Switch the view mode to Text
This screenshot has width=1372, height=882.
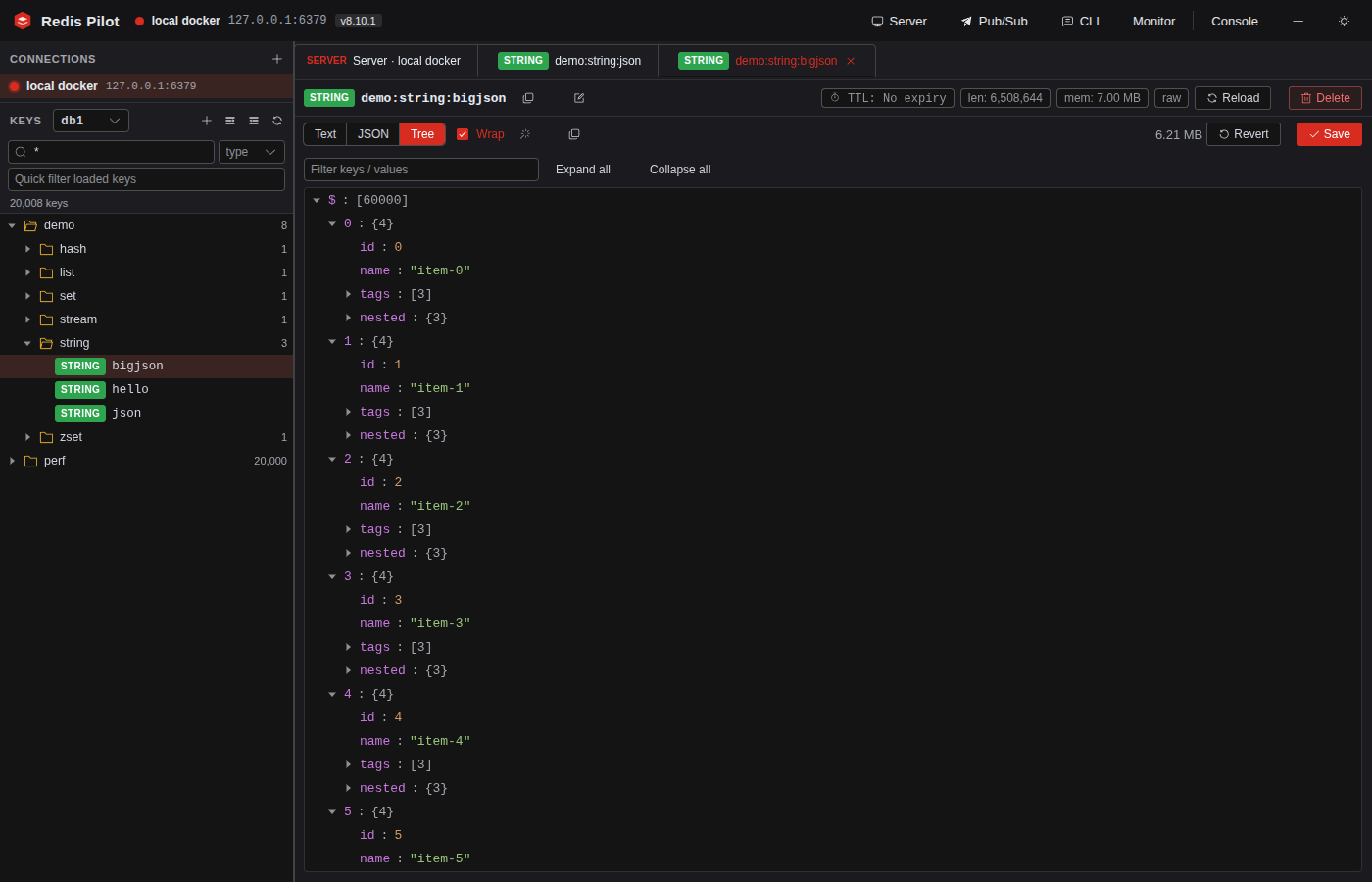(325, 134)
